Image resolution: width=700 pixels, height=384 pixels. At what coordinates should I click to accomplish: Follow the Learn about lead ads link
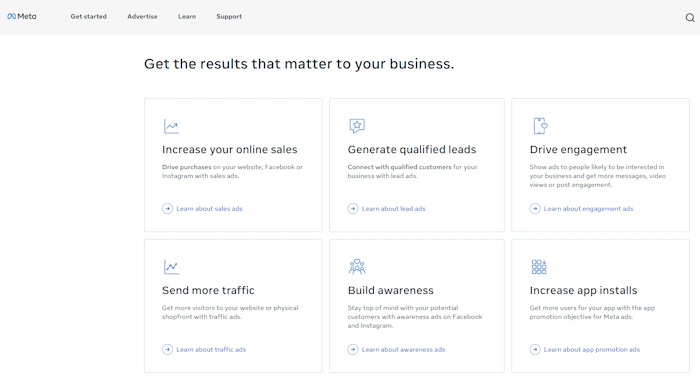coord(393,209)
